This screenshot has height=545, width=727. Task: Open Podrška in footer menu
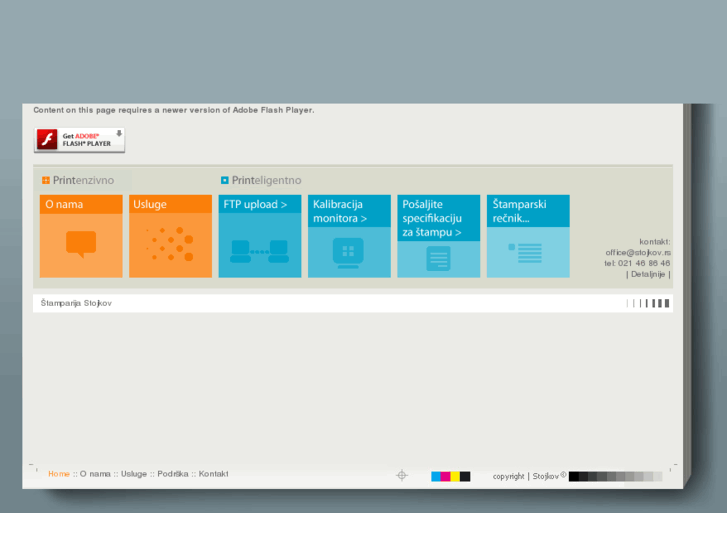173,474
